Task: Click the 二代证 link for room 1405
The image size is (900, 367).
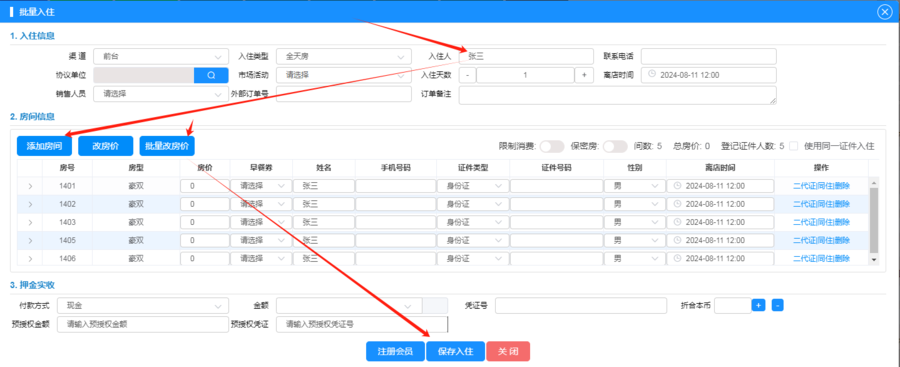Action: pyautogui.click(x=804, y=240)
